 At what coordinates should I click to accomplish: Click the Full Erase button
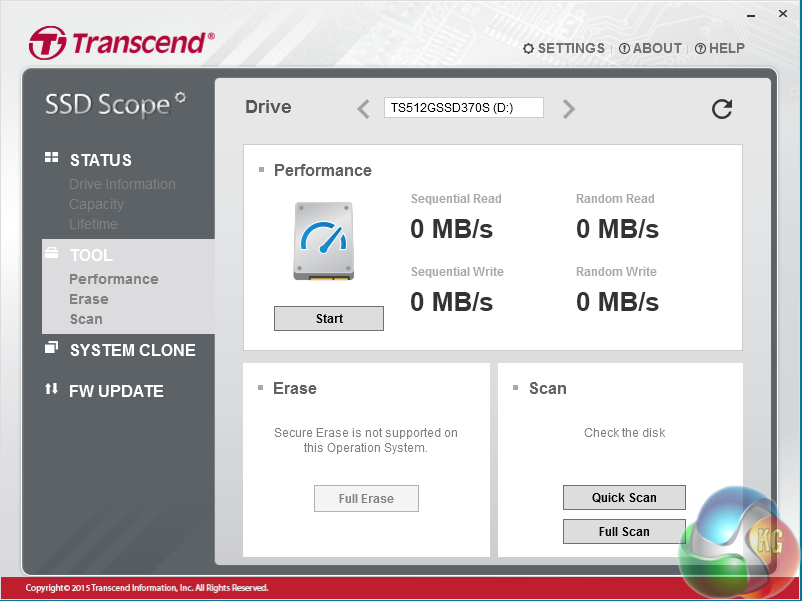tap(366, 499)
